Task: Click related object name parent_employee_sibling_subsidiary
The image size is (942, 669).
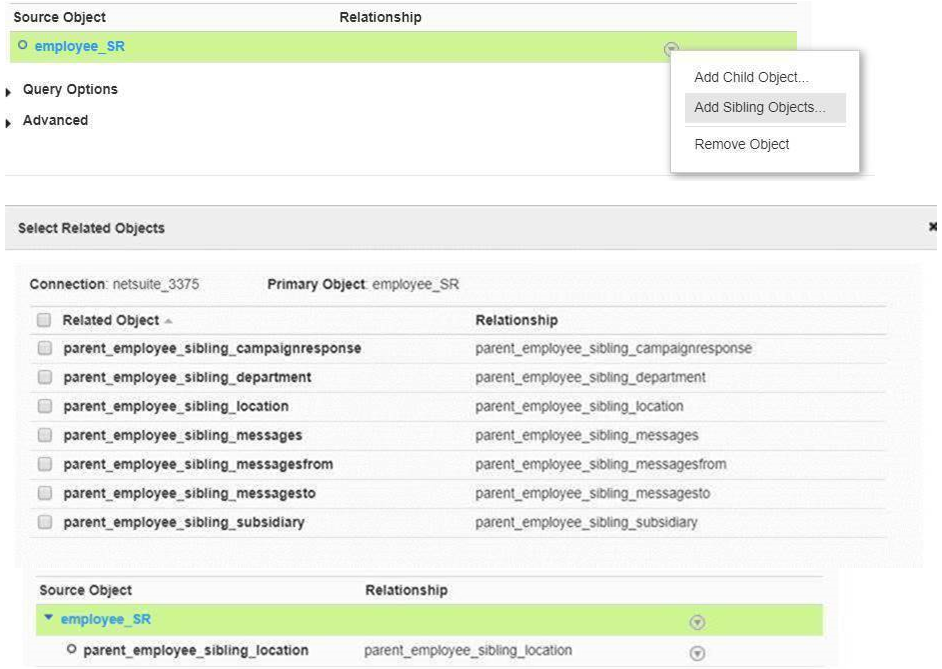Action: [x=184, y=522]
